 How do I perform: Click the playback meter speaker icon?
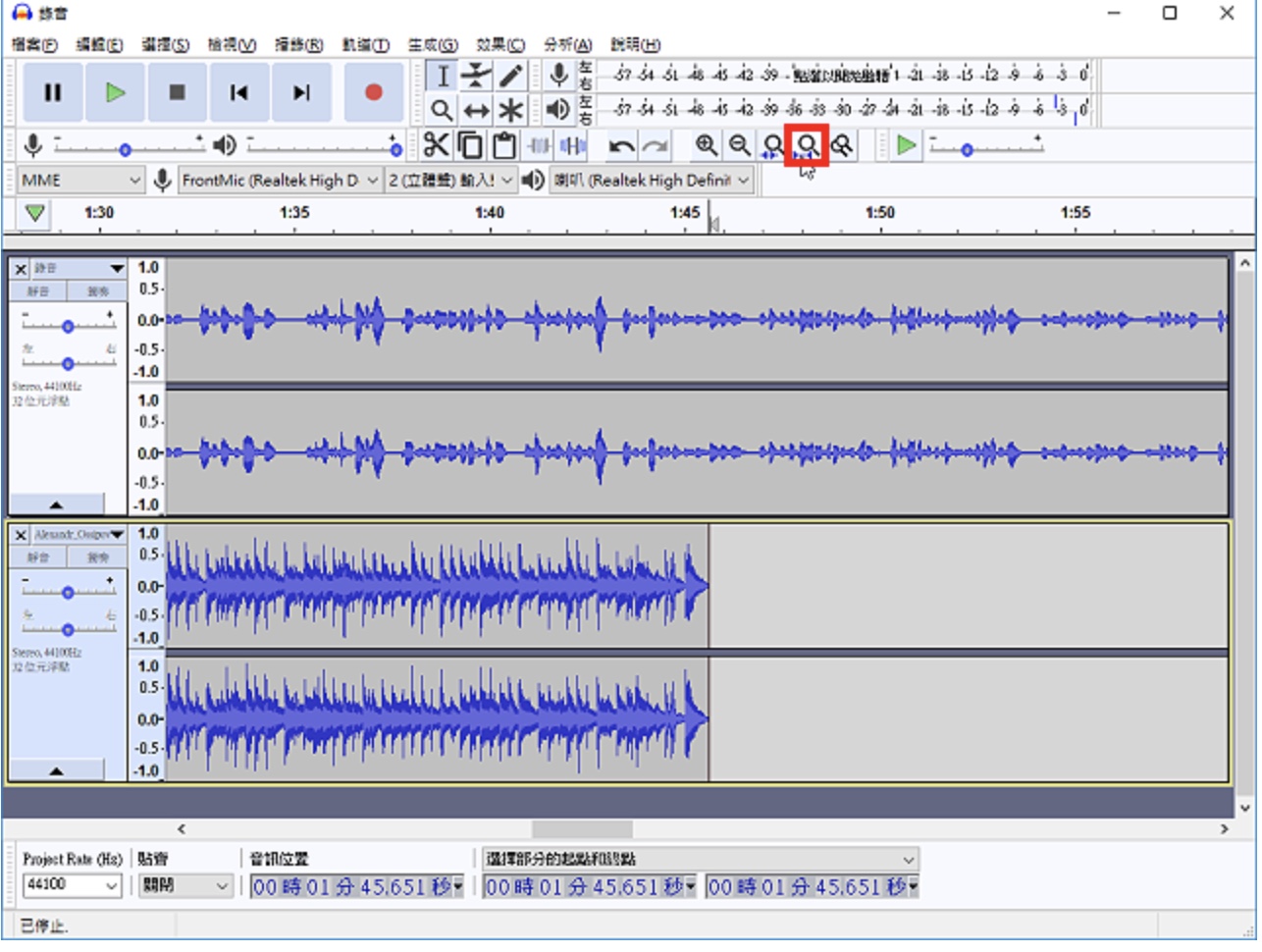(x=558, y=109)
